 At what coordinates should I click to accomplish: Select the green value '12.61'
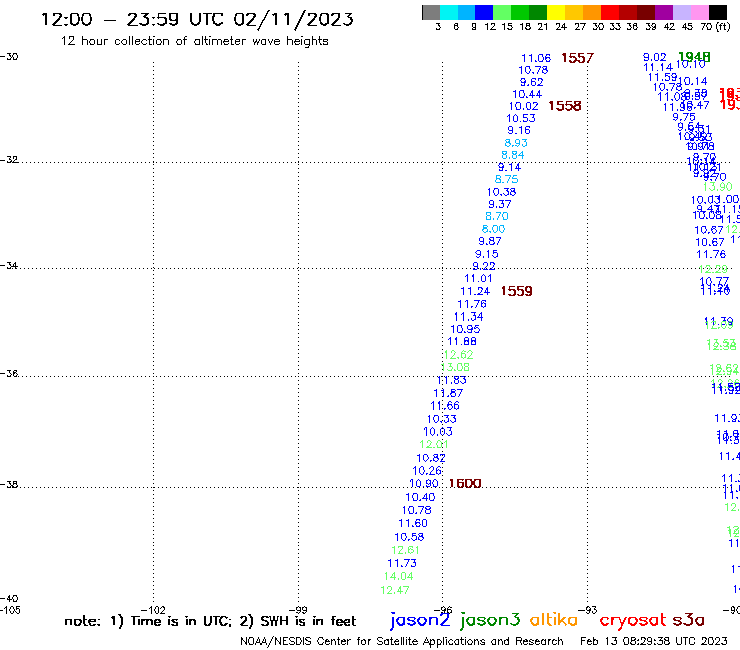point(405,550)
